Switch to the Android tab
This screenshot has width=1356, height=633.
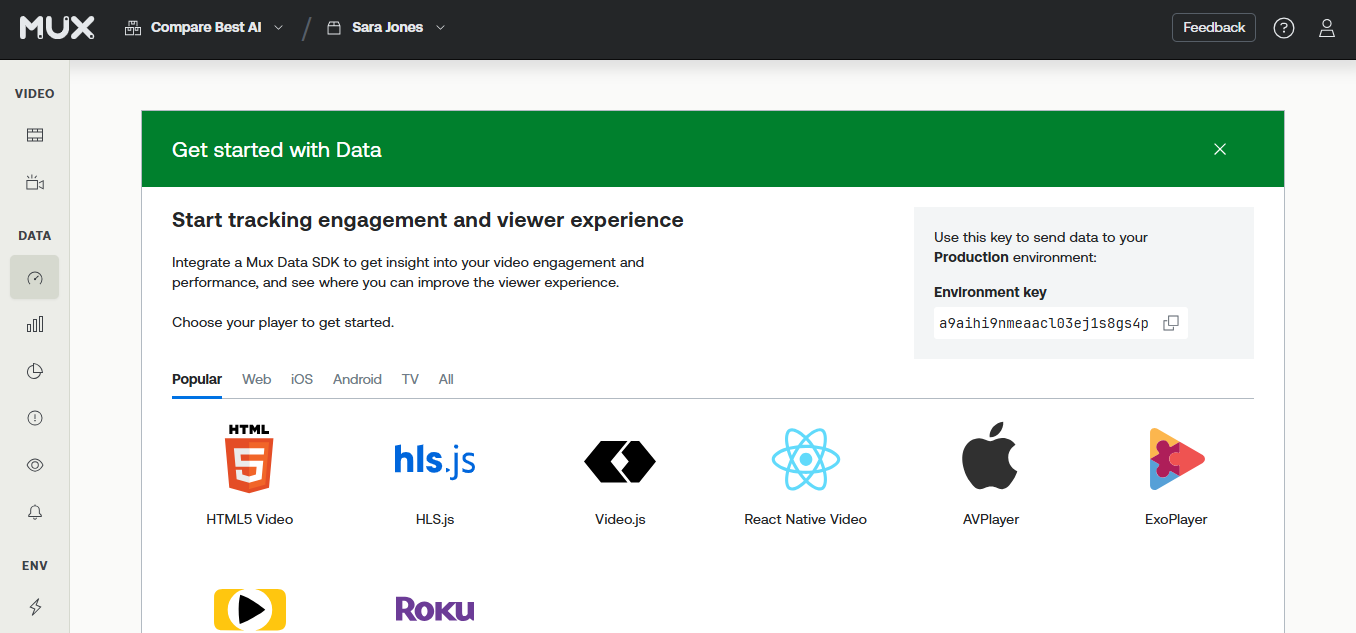pyautogui.click(x=357, y=379)
